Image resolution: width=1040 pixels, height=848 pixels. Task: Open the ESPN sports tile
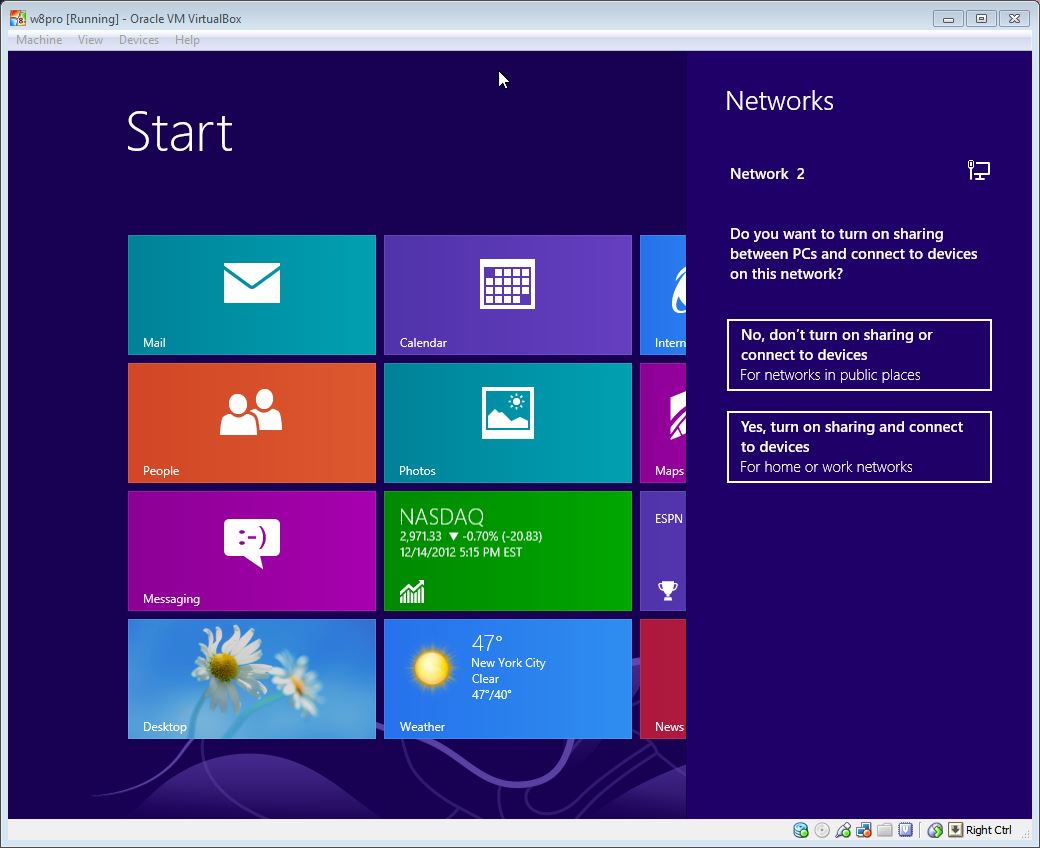pos(663,550)
